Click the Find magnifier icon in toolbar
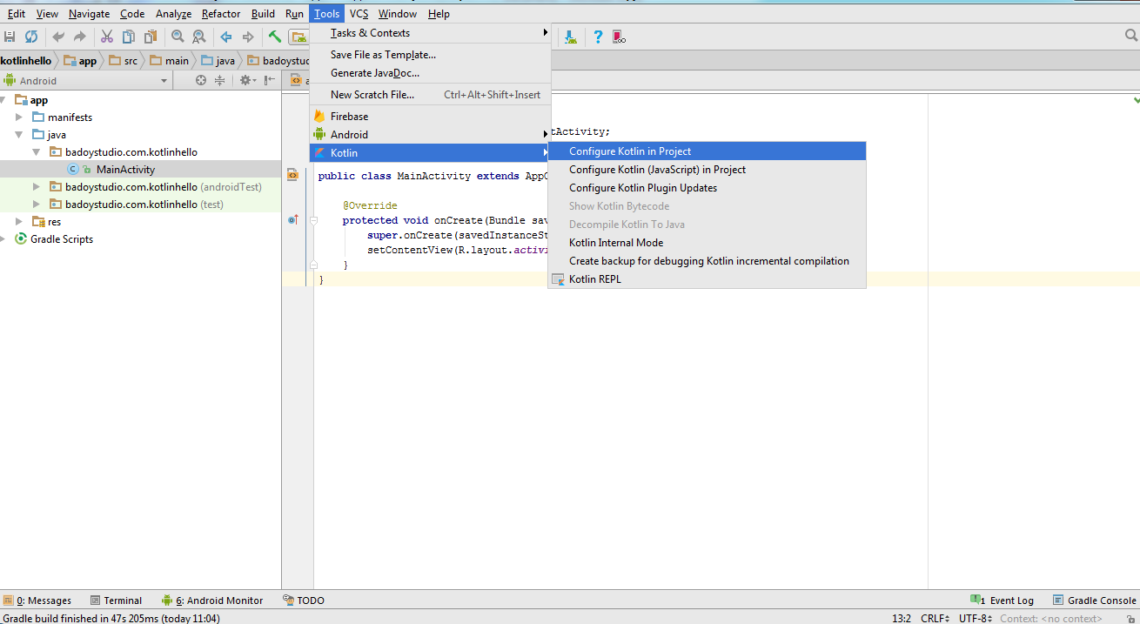Viewport: 1140px width, 624px height. coord(177,37)
